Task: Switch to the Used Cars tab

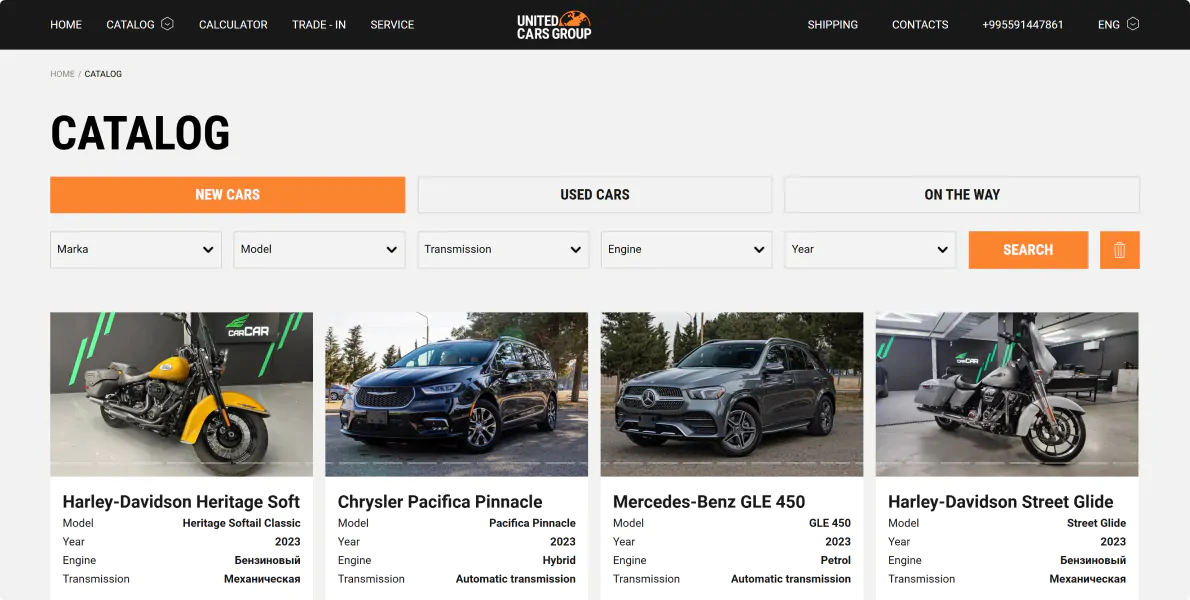Action: (595, 195)
